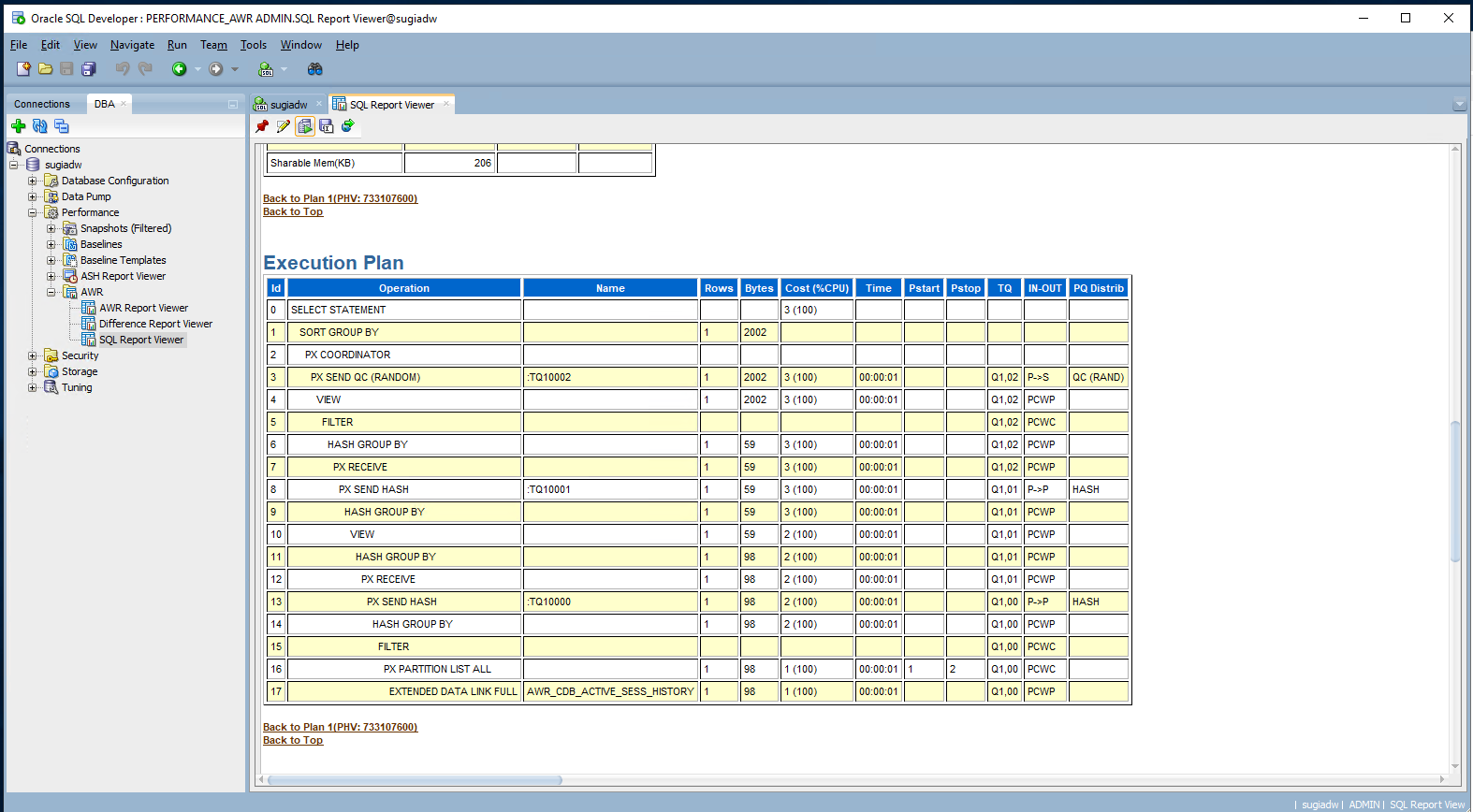This screenshot has height=812, width=1473.
Task: Click the Undo arrow icon
Action: 123,68
